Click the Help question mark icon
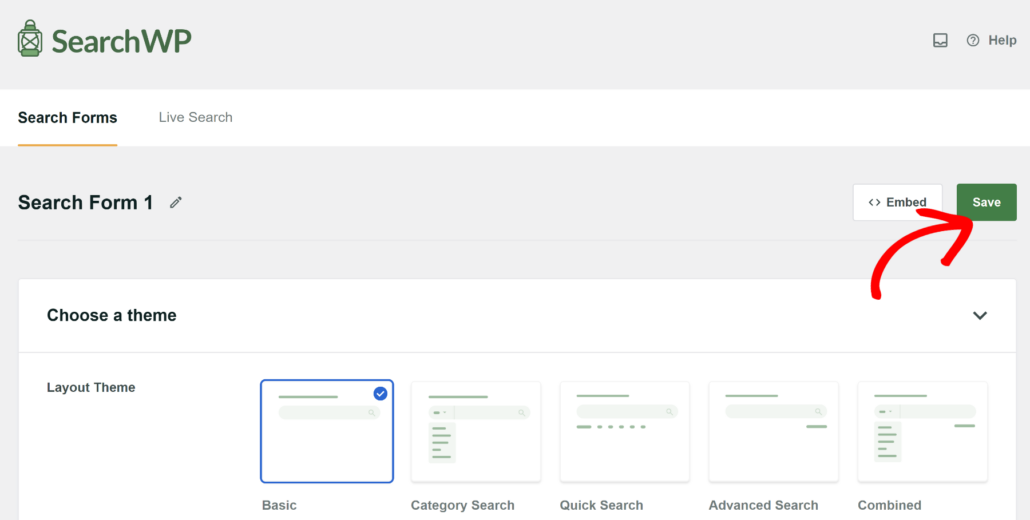 tap(973, 41)
